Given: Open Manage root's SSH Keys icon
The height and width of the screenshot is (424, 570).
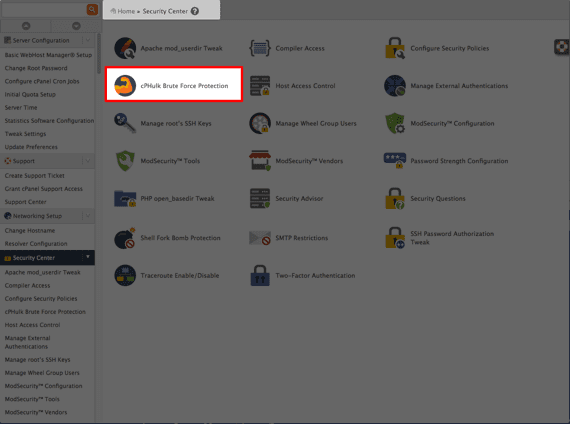Looking at the screenshot, I should click(125, 123).
